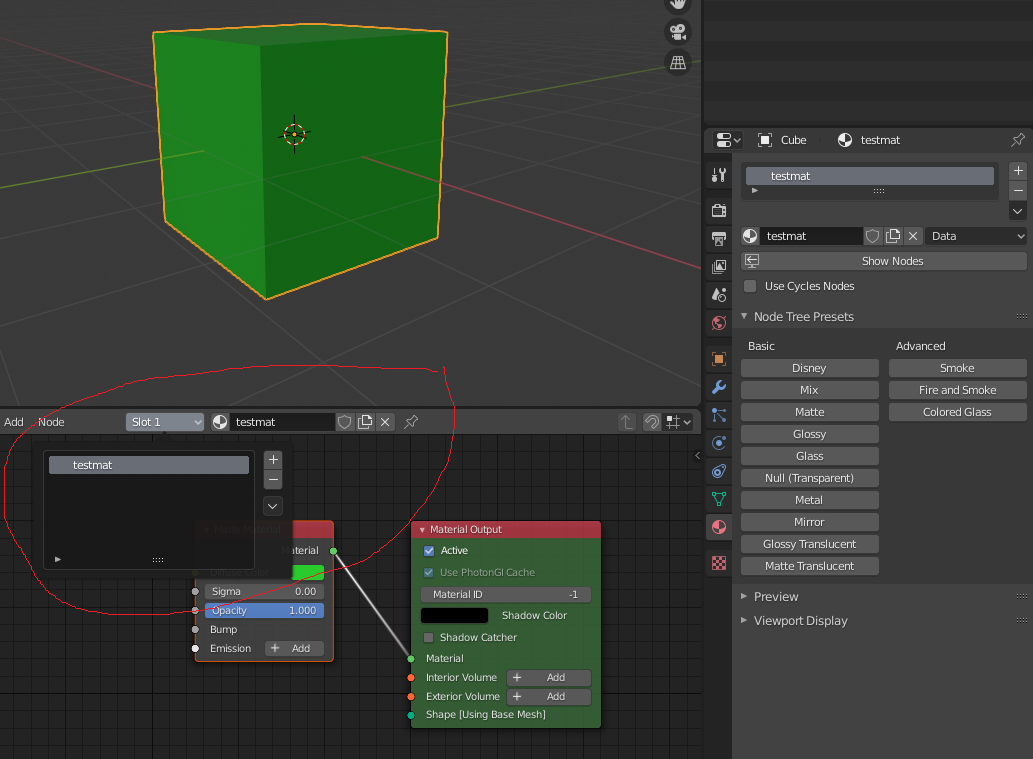
Task: Enable the Use Cycles Nodes checkbox
Action: click(x=750, y=286)
